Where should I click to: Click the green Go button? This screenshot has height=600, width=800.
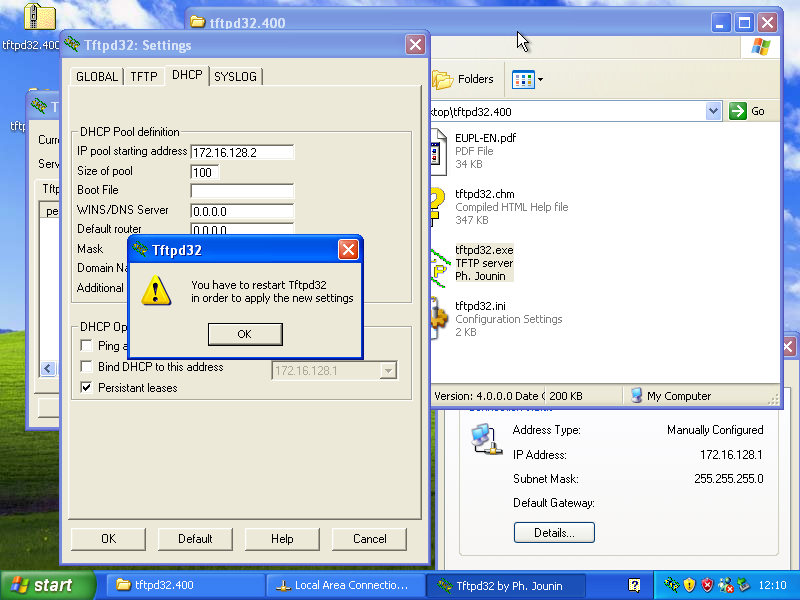(747, 111)
